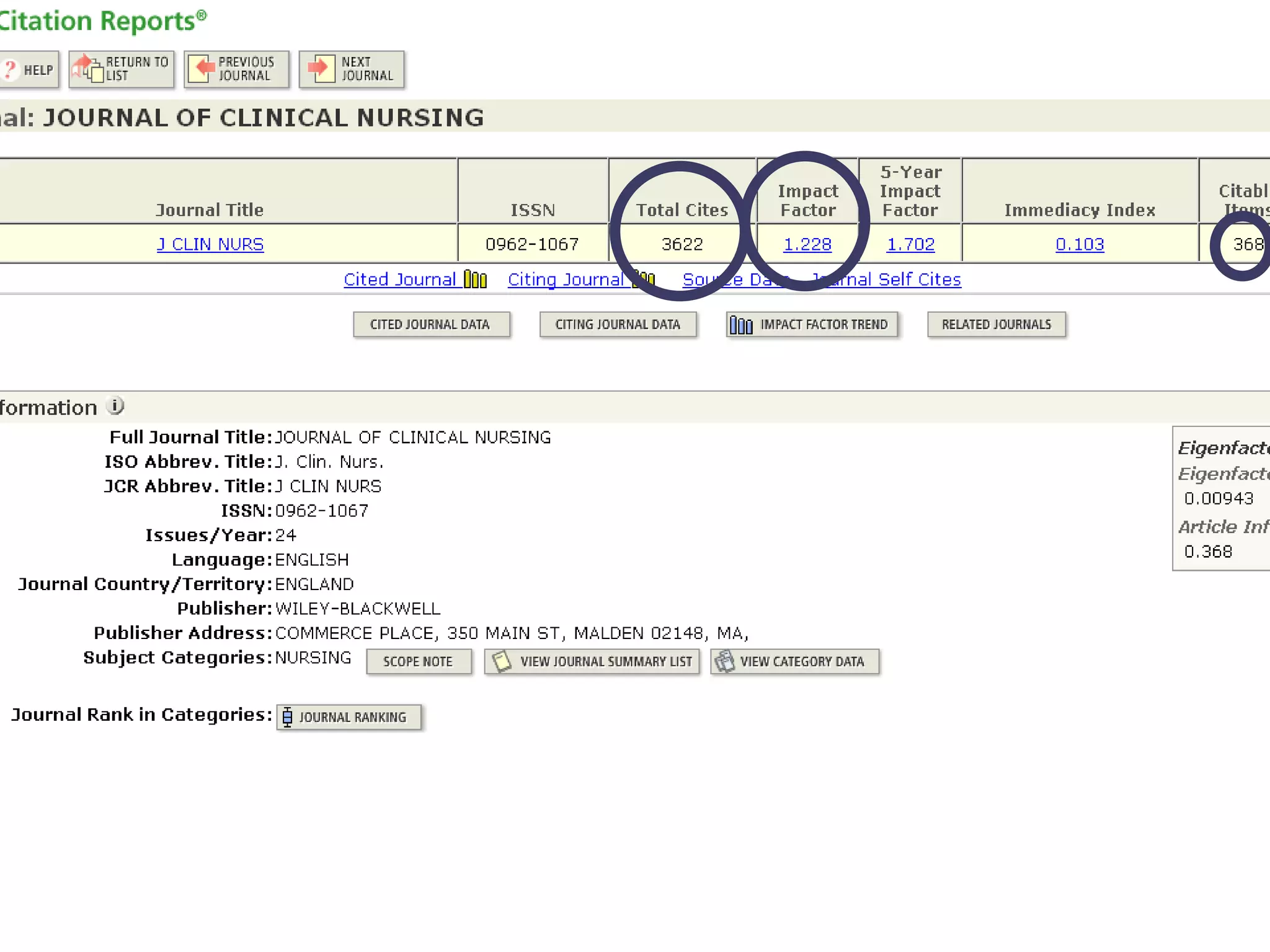Click the 1.228 impact factor link
Image resolution: width=1270 pixels, height=952 pixels.
[807, 244]
